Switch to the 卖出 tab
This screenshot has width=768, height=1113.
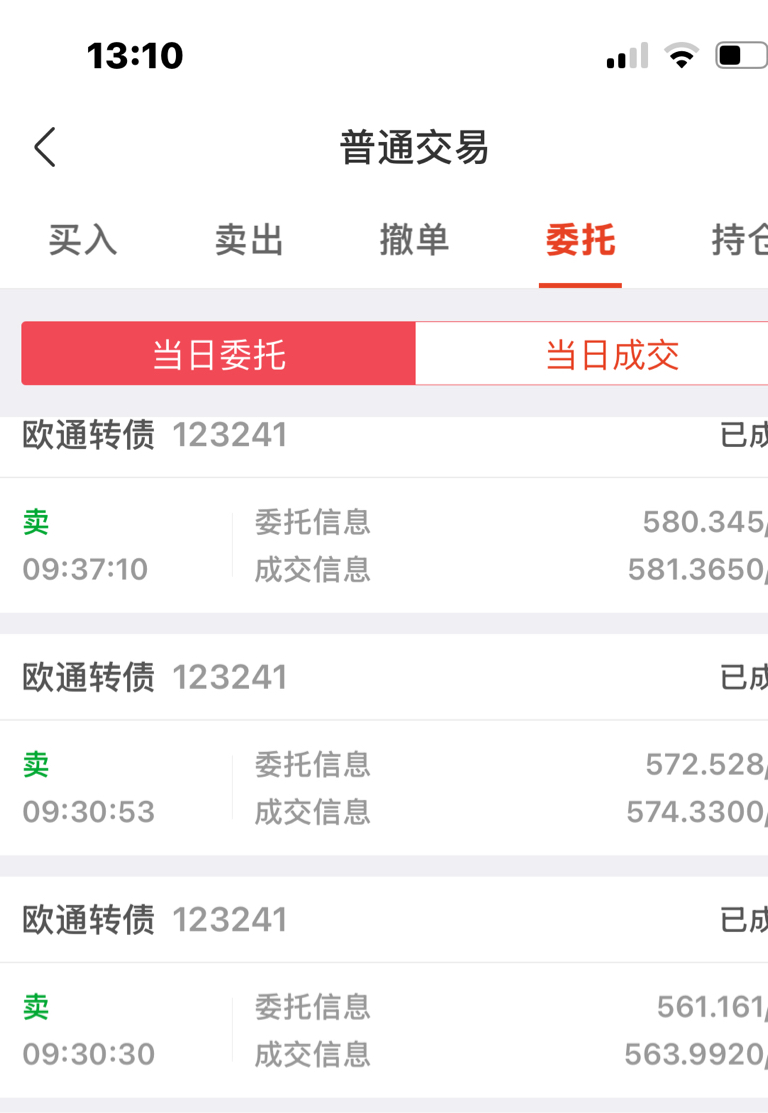point(249,240)
